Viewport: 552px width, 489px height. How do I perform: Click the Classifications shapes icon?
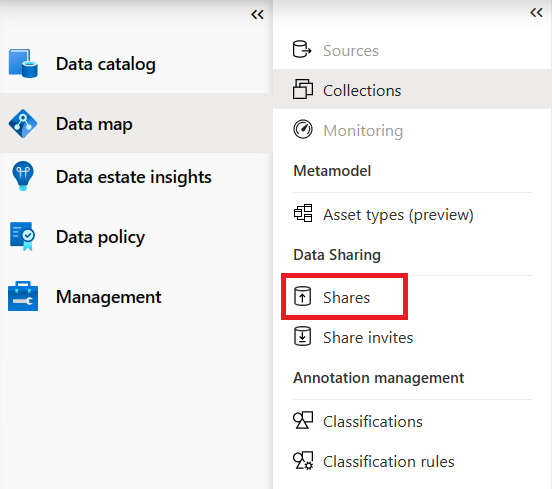click(x=303, y=420)
